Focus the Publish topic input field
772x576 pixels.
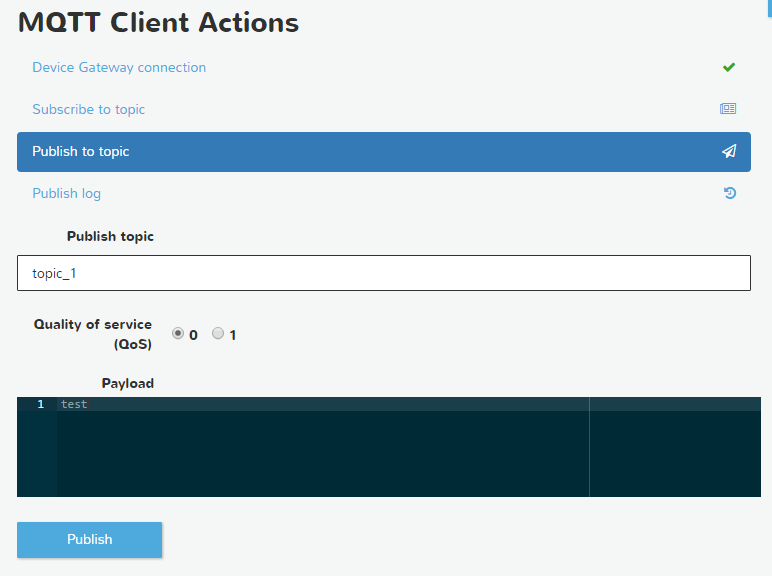(383, 273)
